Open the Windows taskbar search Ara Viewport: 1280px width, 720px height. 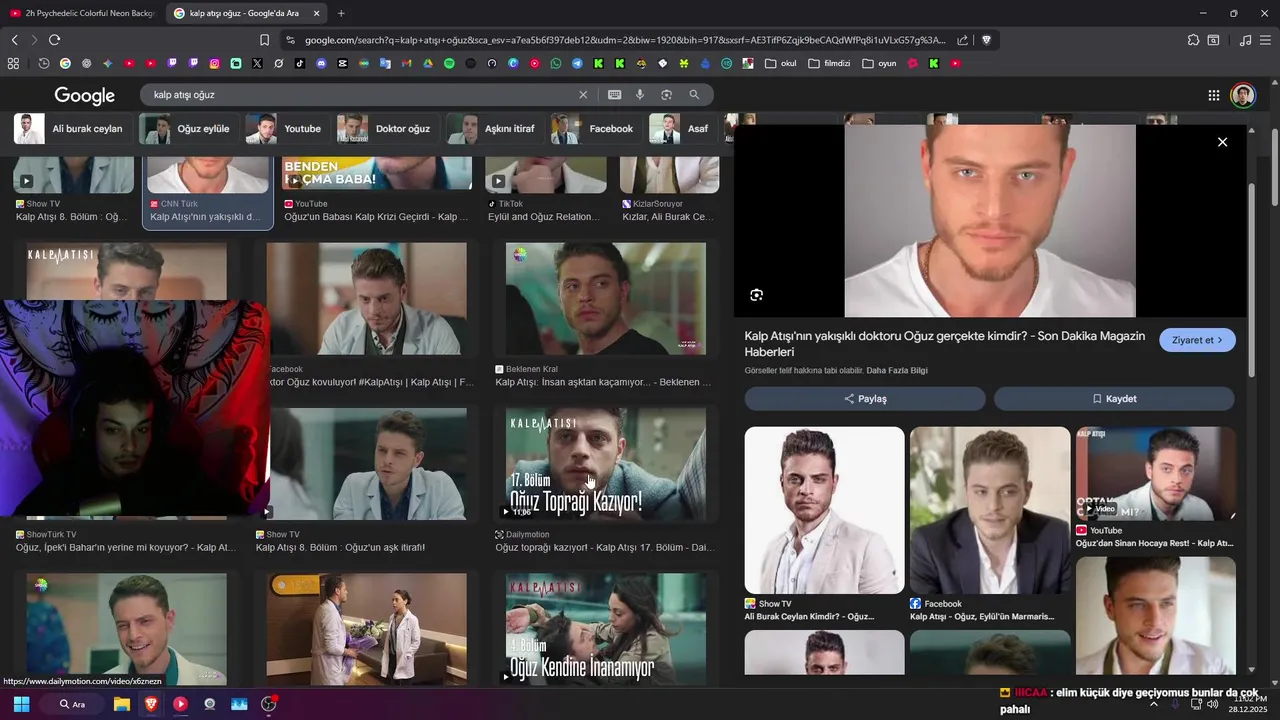(71, 704)
